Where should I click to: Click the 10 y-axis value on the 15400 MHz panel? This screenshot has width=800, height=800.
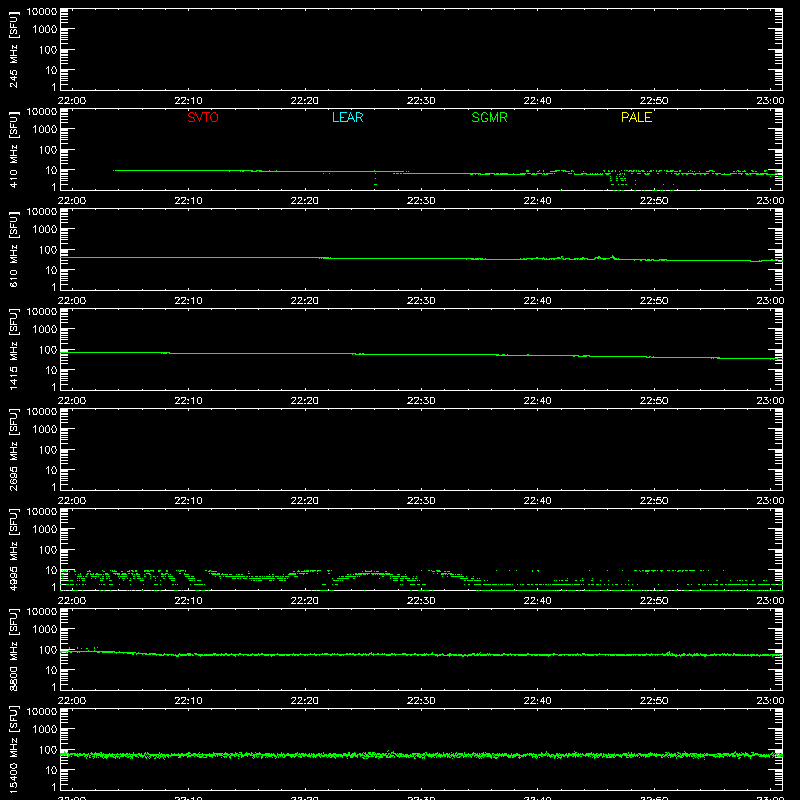click(x=51, y=770)
